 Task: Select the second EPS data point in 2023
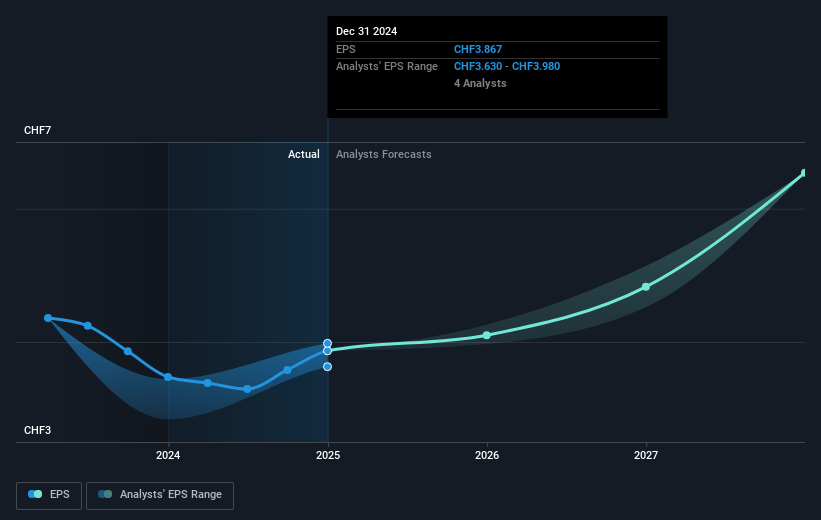(88, 326)
